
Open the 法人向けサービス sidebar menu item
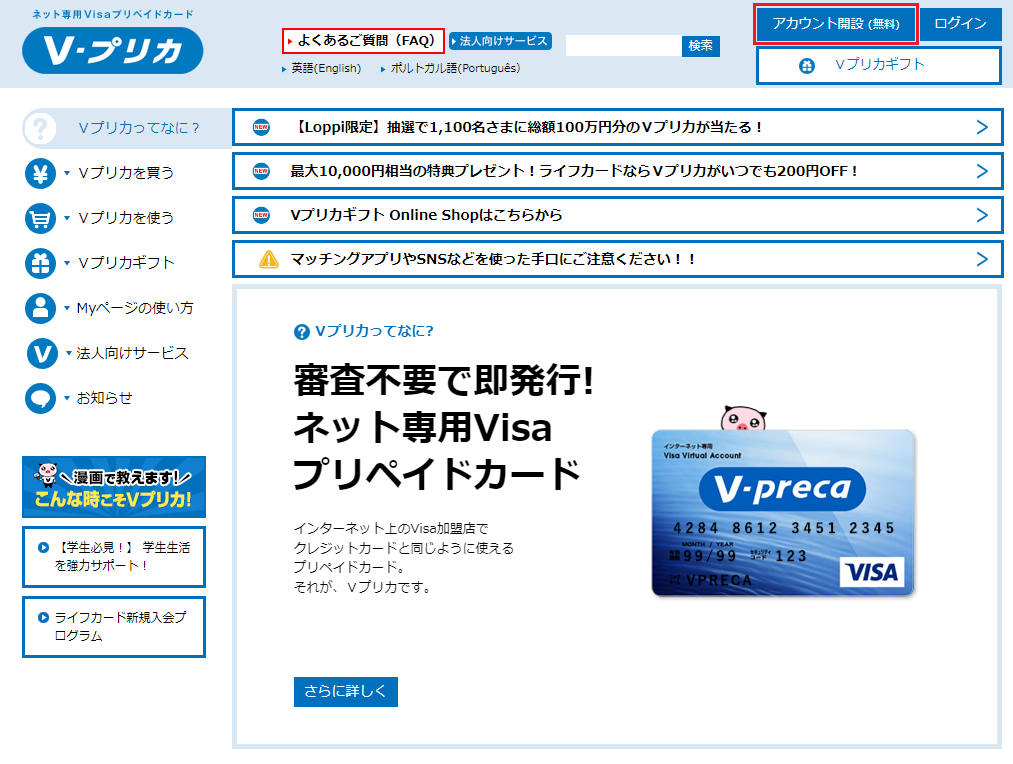pos(132,353)
